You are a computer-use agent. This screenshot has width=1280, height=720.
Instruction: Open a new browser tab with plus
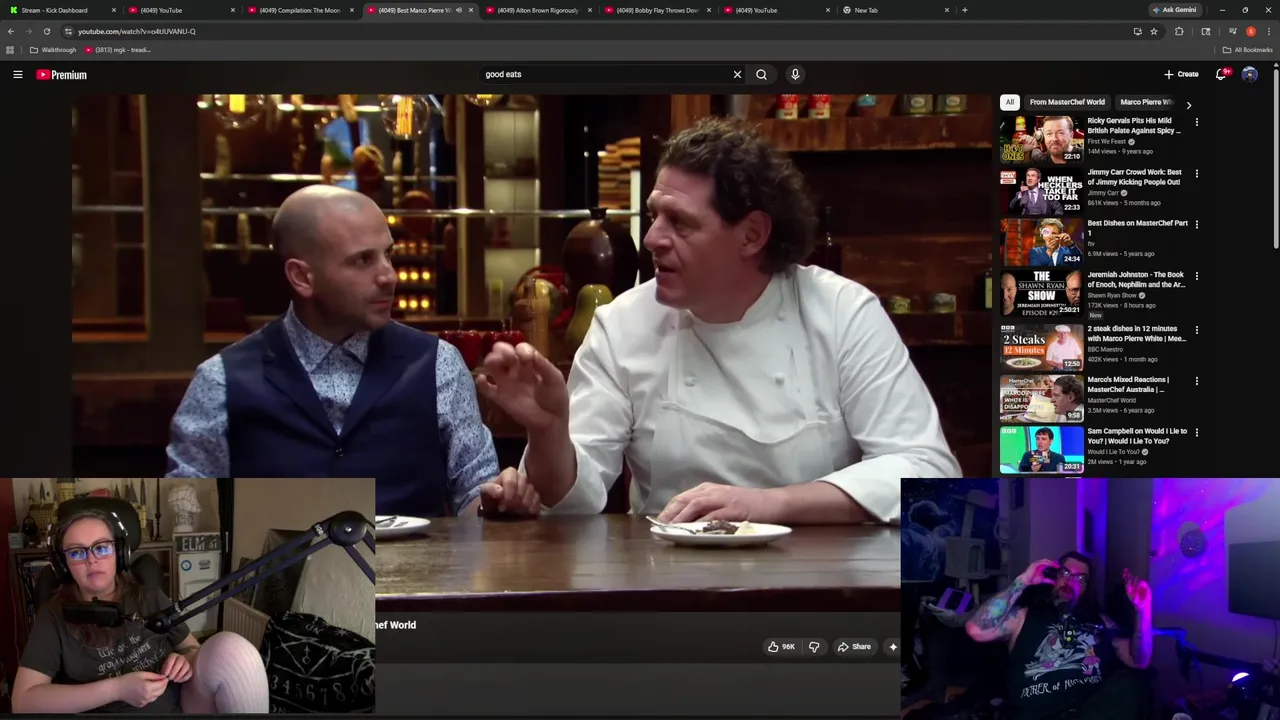click(x=964, y=10)
